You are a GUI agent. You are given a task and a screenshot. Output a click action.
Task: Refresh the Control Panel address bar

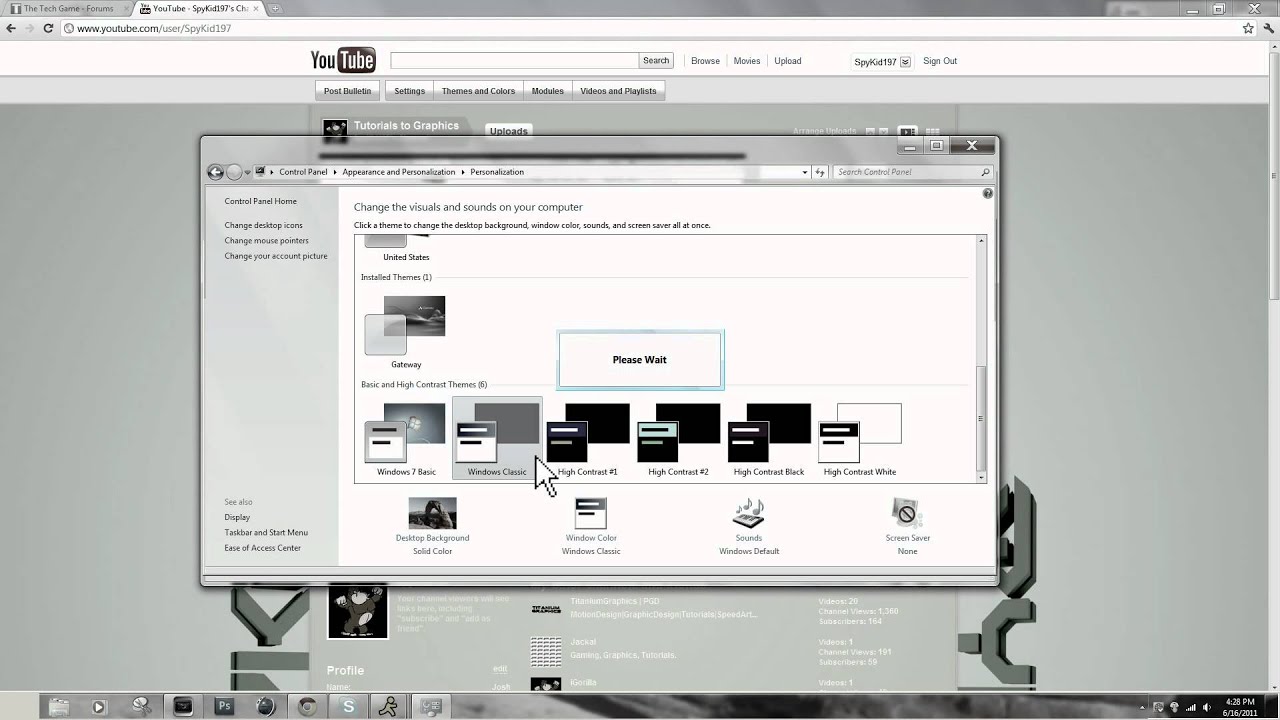820,172
